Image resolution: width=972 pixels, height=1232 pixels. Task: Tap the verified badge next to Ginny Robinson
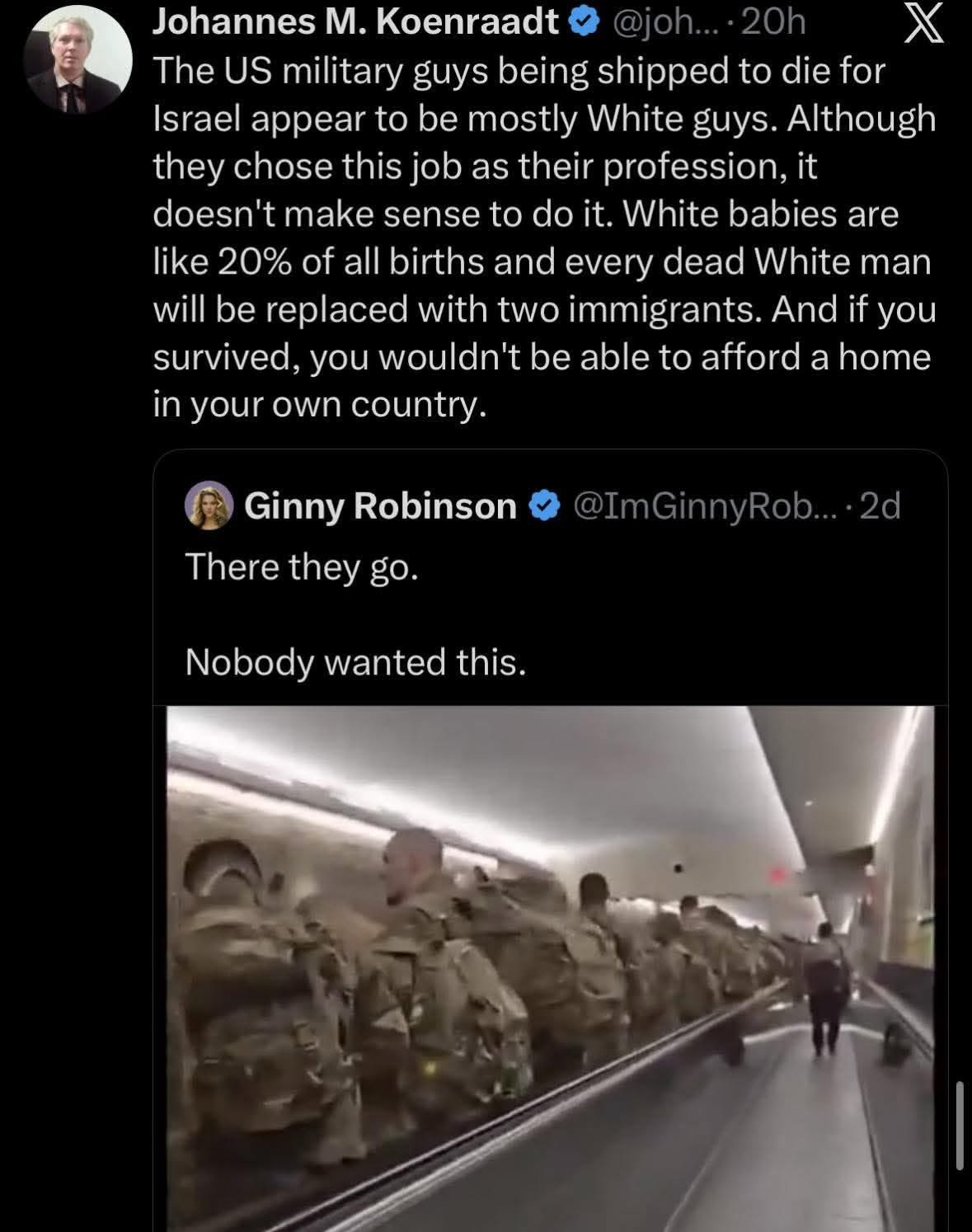[x=543, y=505]
